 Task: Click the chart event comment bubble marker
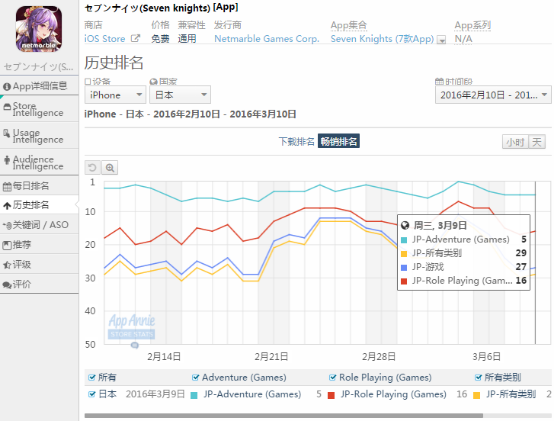click(x=135, y=345)
